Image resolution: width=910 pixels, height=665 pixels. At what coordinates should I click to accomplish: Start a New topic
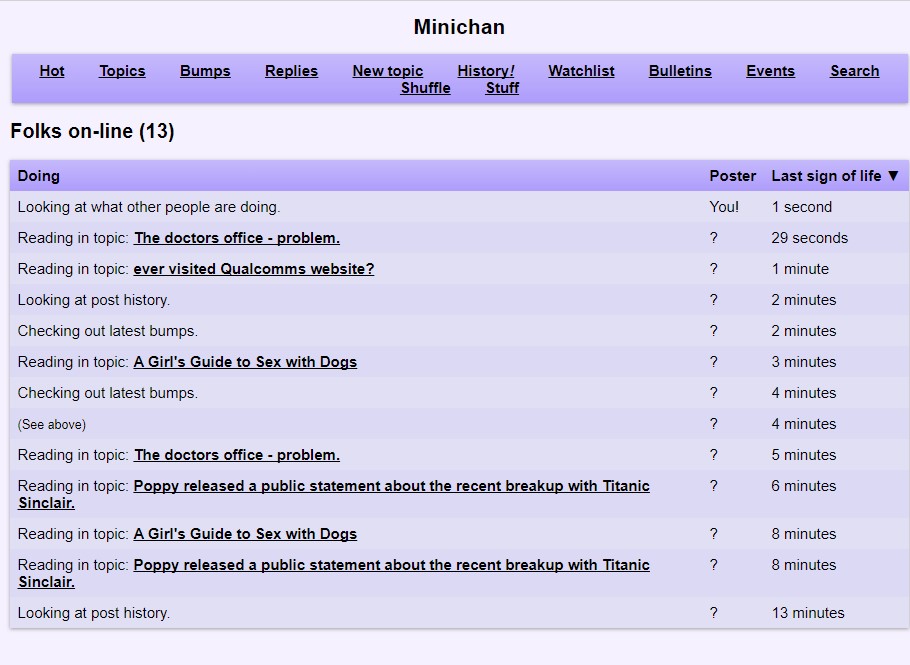point(387,71)
